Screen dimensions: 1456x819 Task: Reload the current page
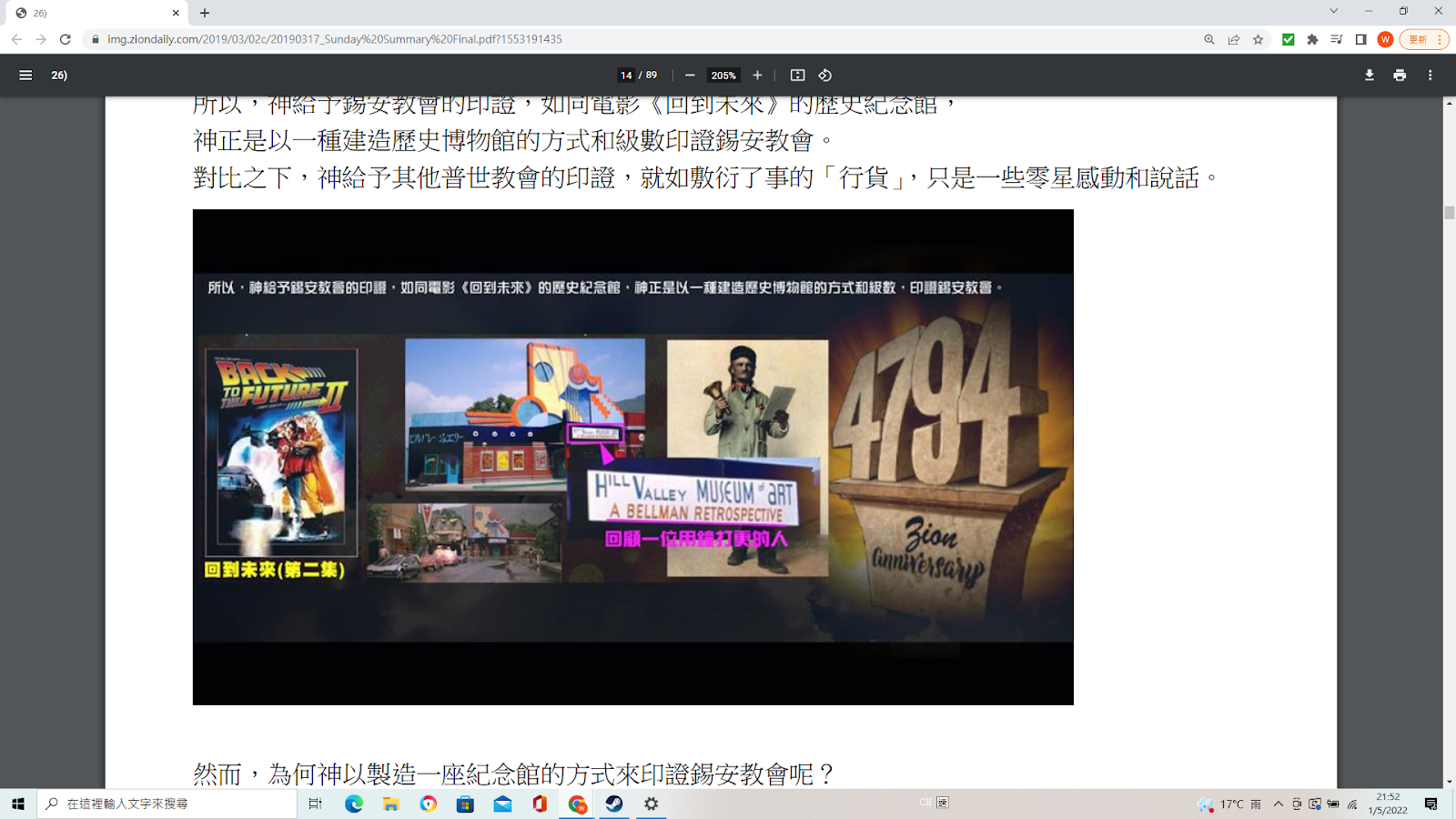click(x=66, y=39)
